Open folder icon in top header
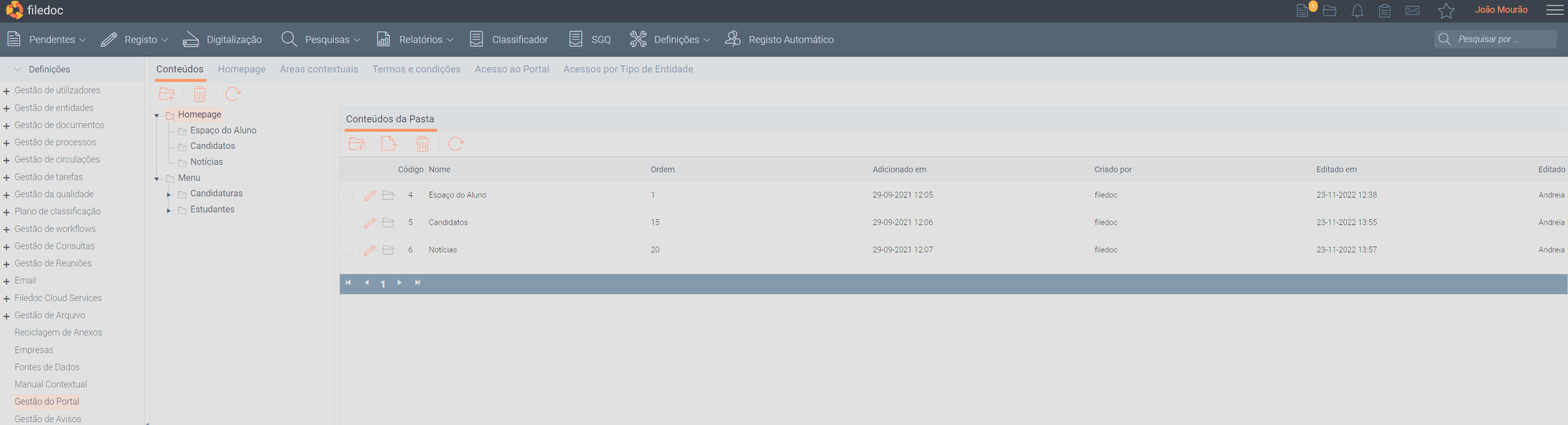 [x=1330, y=10]
